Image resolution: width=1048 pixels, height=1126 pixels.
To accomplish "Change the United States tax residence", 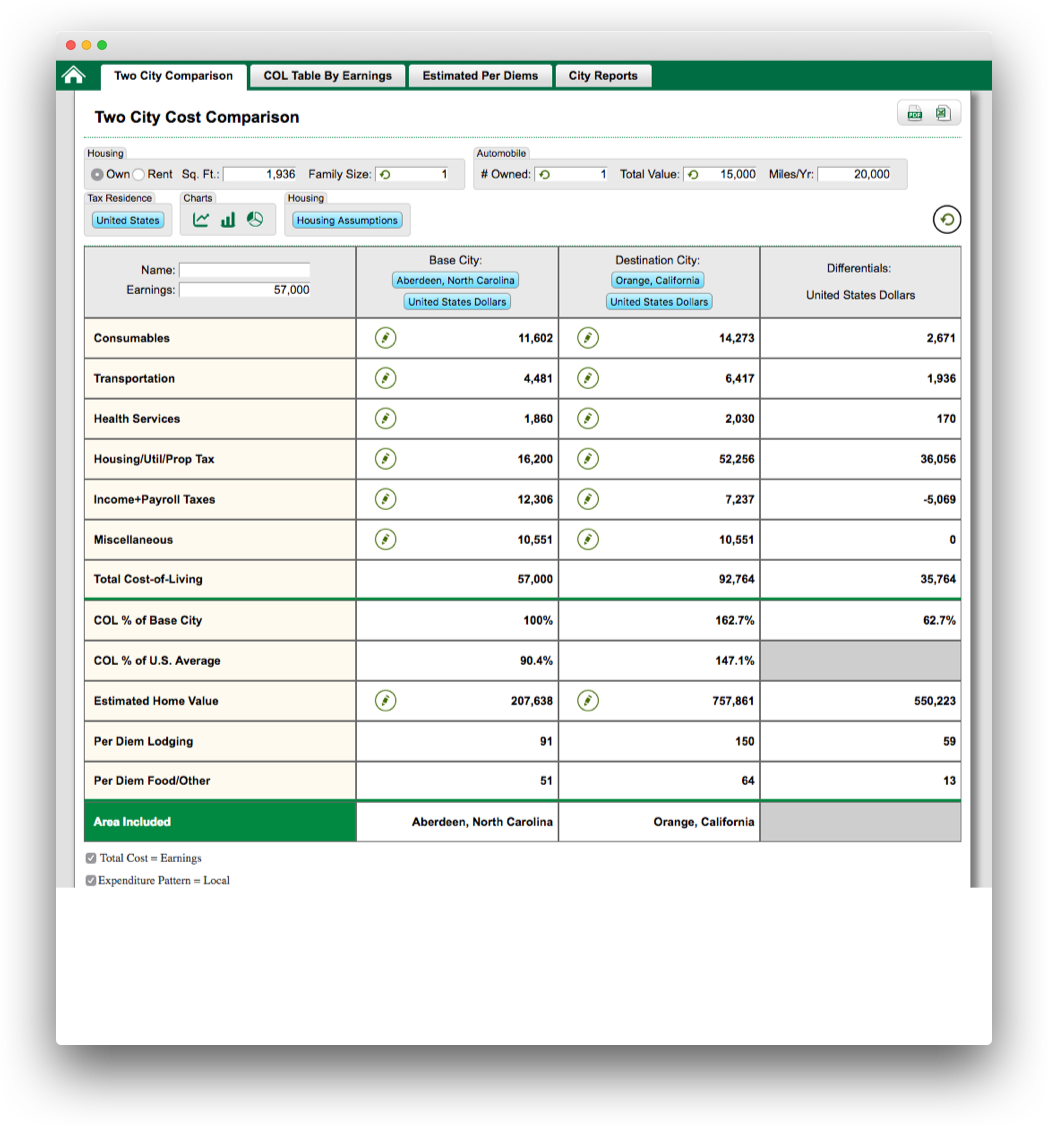I will 128,220.
